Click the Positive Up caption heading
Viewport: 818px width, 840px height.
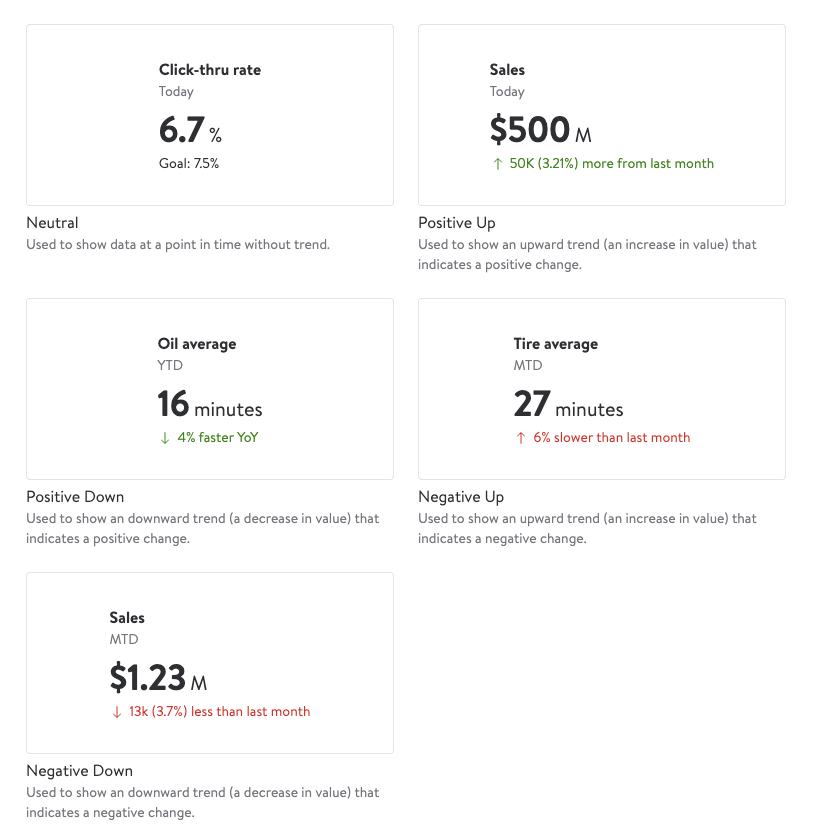[x=457, y=223]
